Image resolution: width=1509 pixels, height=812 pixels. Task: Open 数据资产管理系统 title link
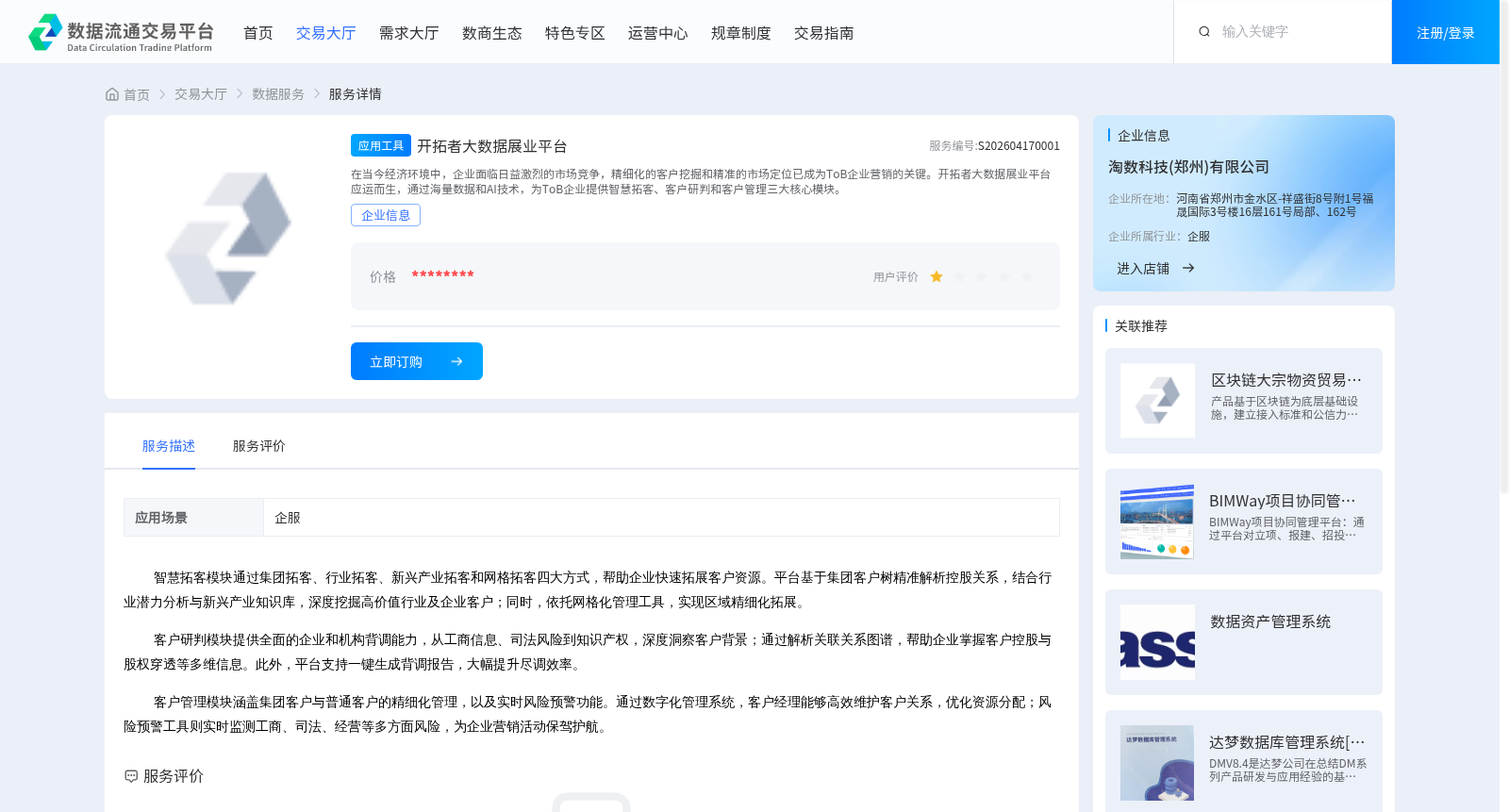click(x=1270, y=621)
